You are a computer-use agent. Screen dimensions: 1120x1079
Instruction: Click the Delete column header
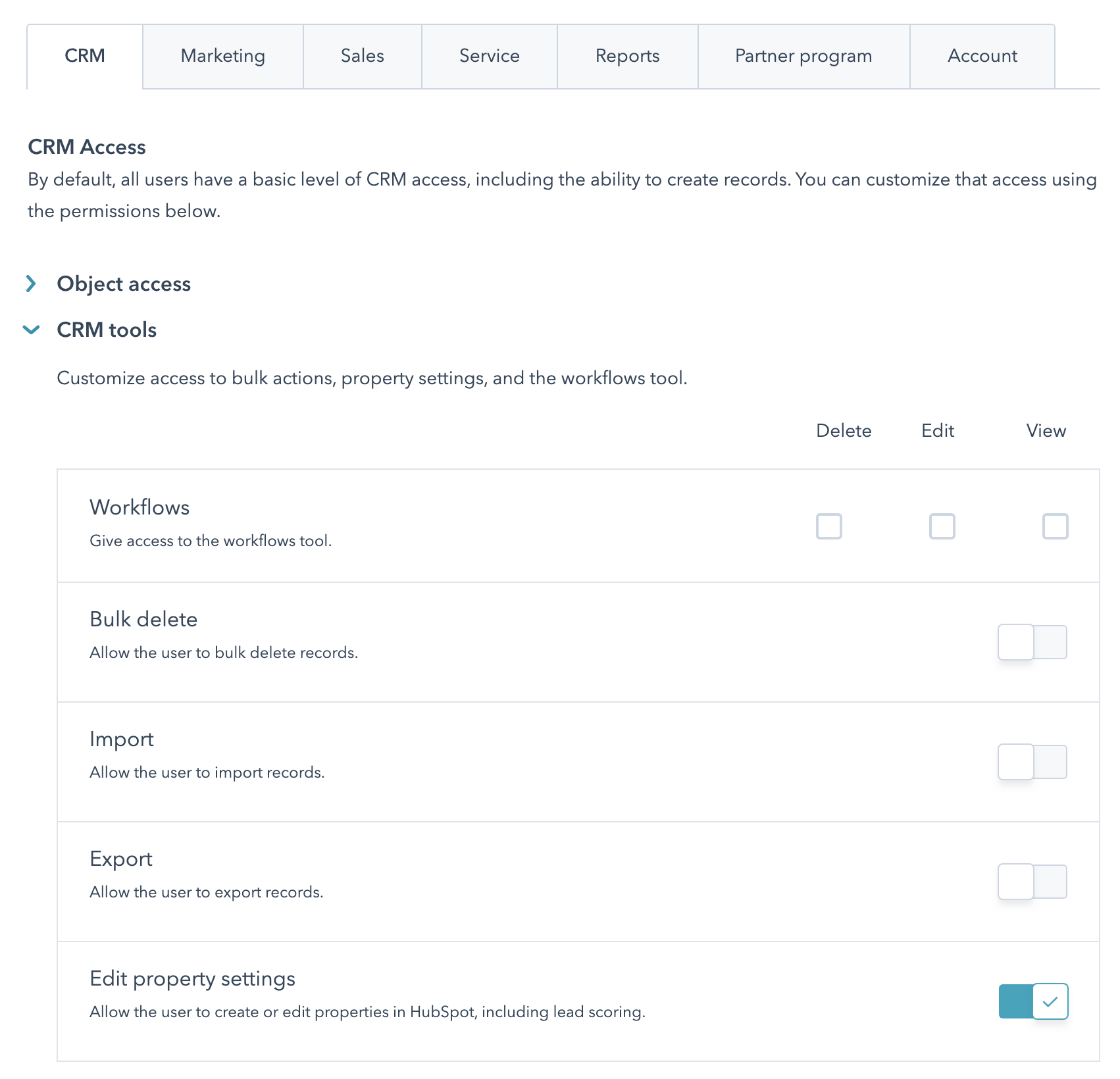[844, 431]
